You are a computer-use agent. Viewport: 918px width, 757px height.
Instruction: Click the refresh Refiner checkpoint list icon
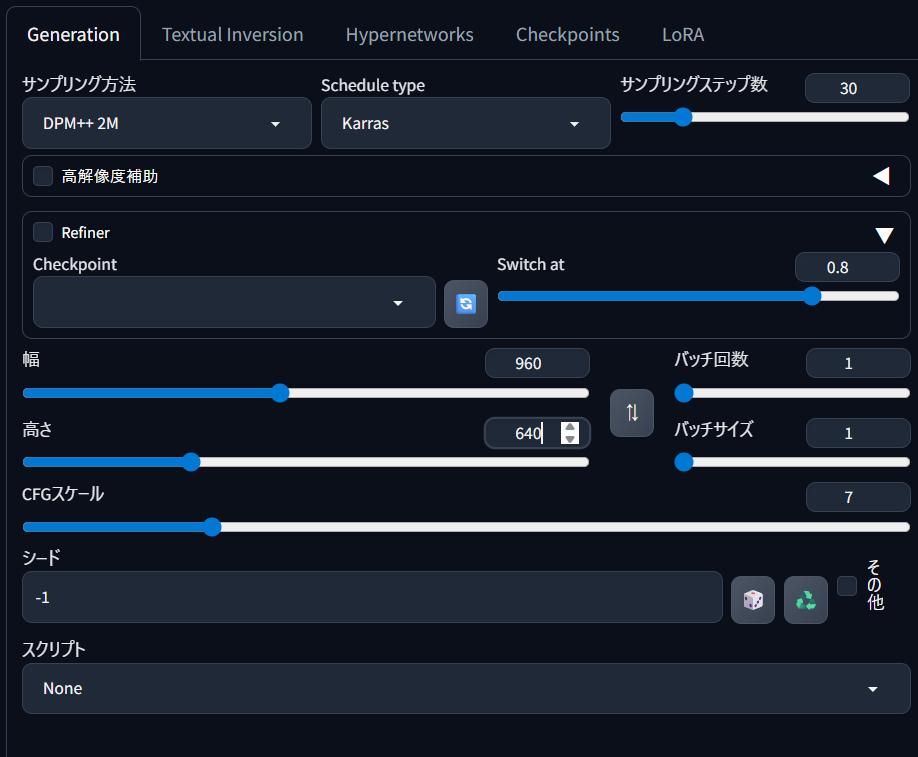[x=465, y=304]
